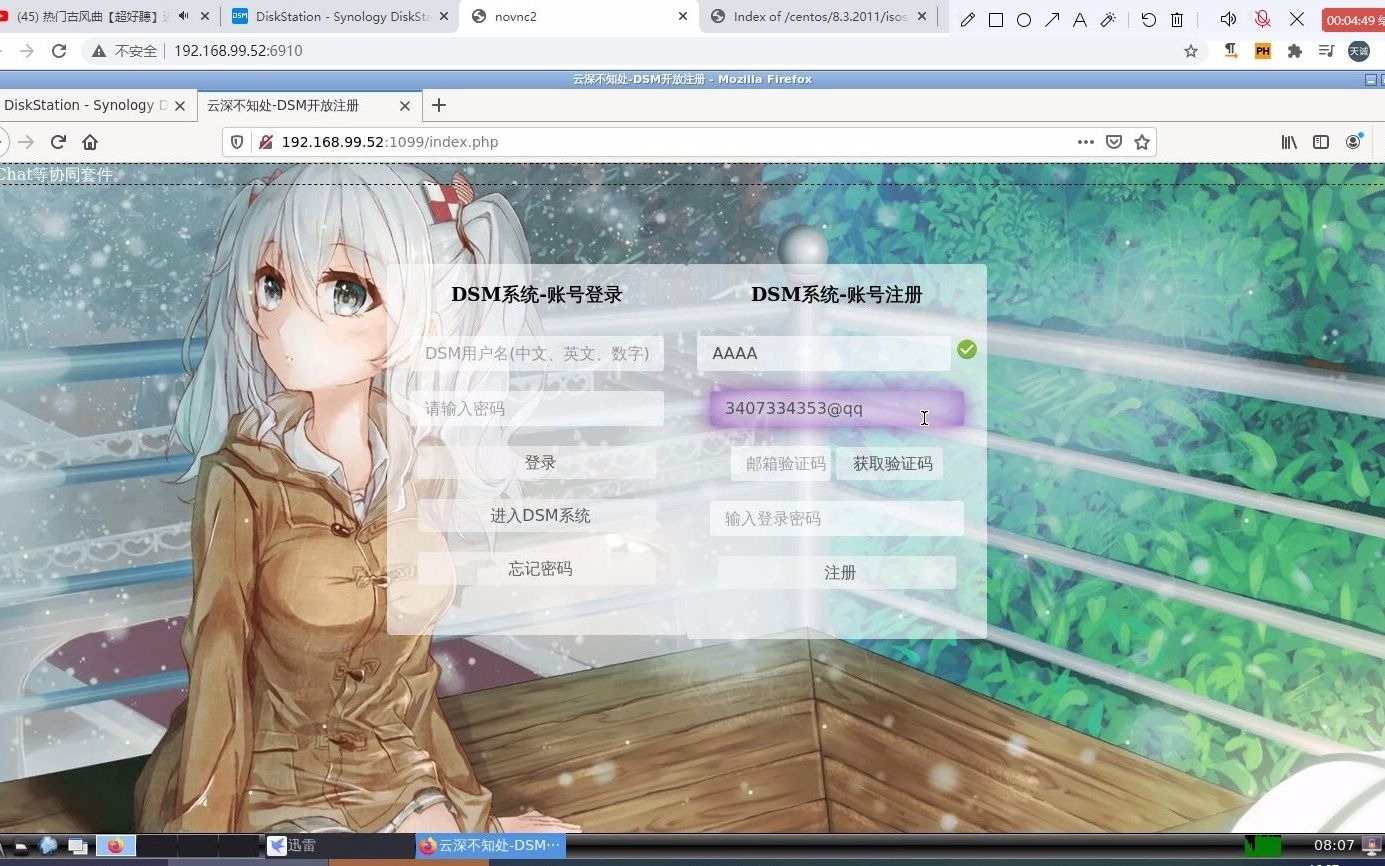Select 云深不知处-DSM taskbar window button
Image resolution: width=1385 pixels, height=866 pixels.
[490, 846]
